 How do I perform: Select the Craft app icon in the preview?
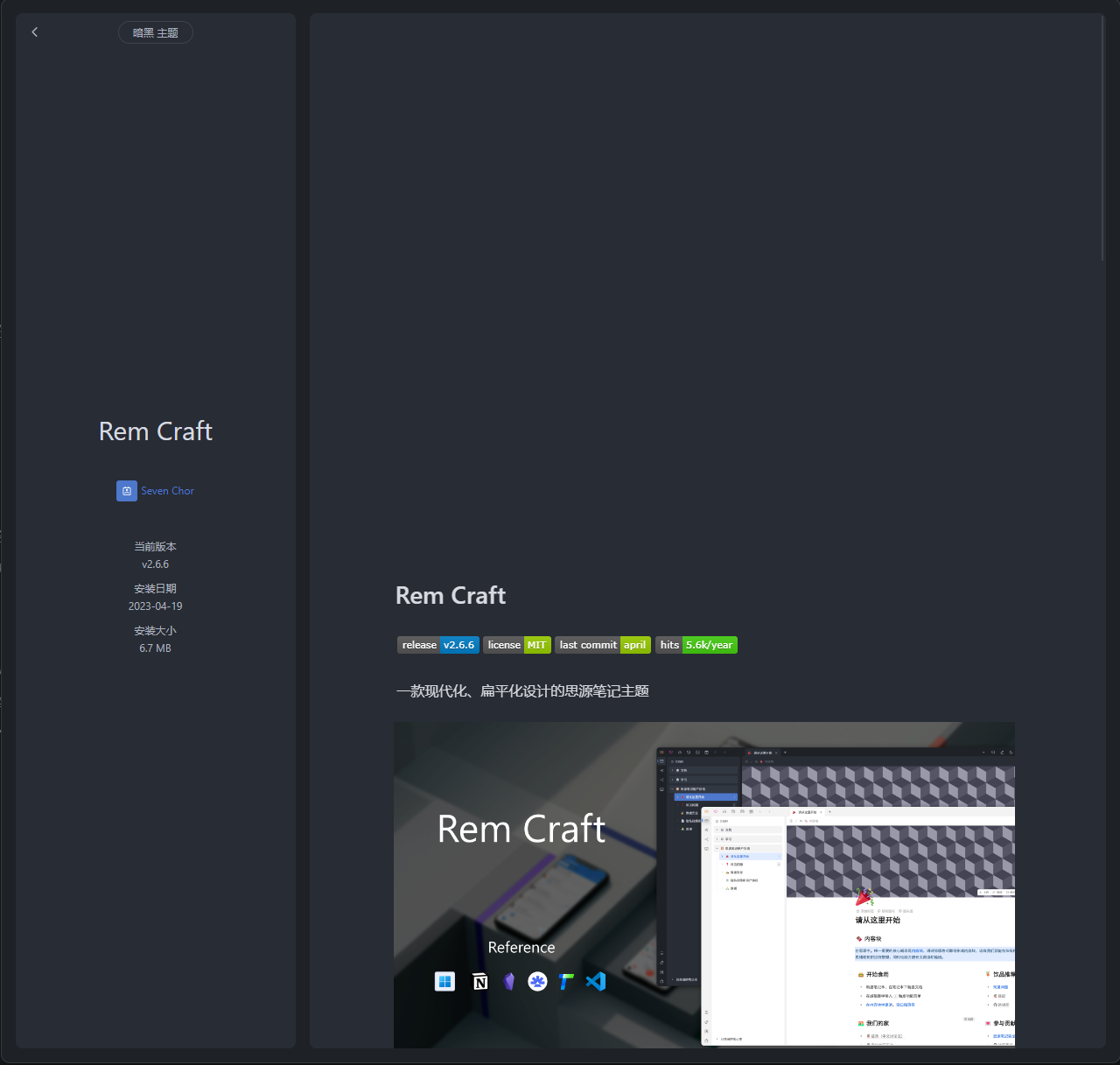tap(537, 981)
